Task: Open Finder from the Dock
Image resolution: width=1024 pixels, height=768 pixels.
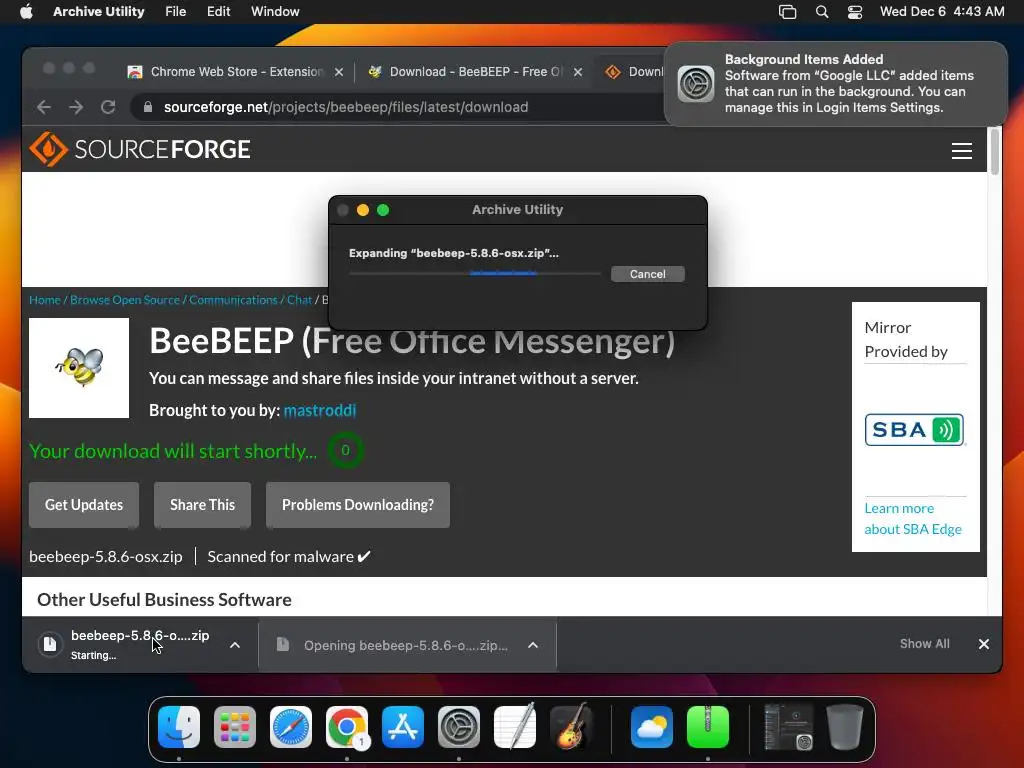Action: 179,727
